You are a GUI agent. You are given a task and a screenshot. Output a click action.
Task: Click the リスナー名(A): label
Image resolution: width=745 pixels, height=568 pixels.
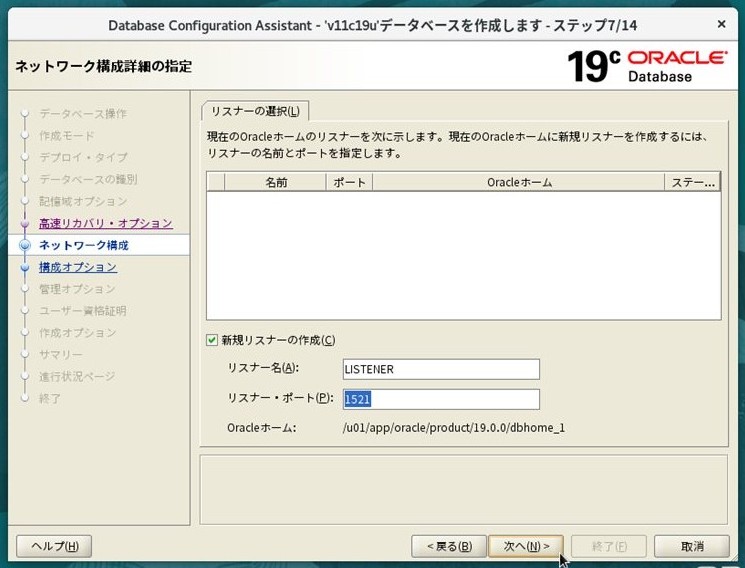pos(263,367)
